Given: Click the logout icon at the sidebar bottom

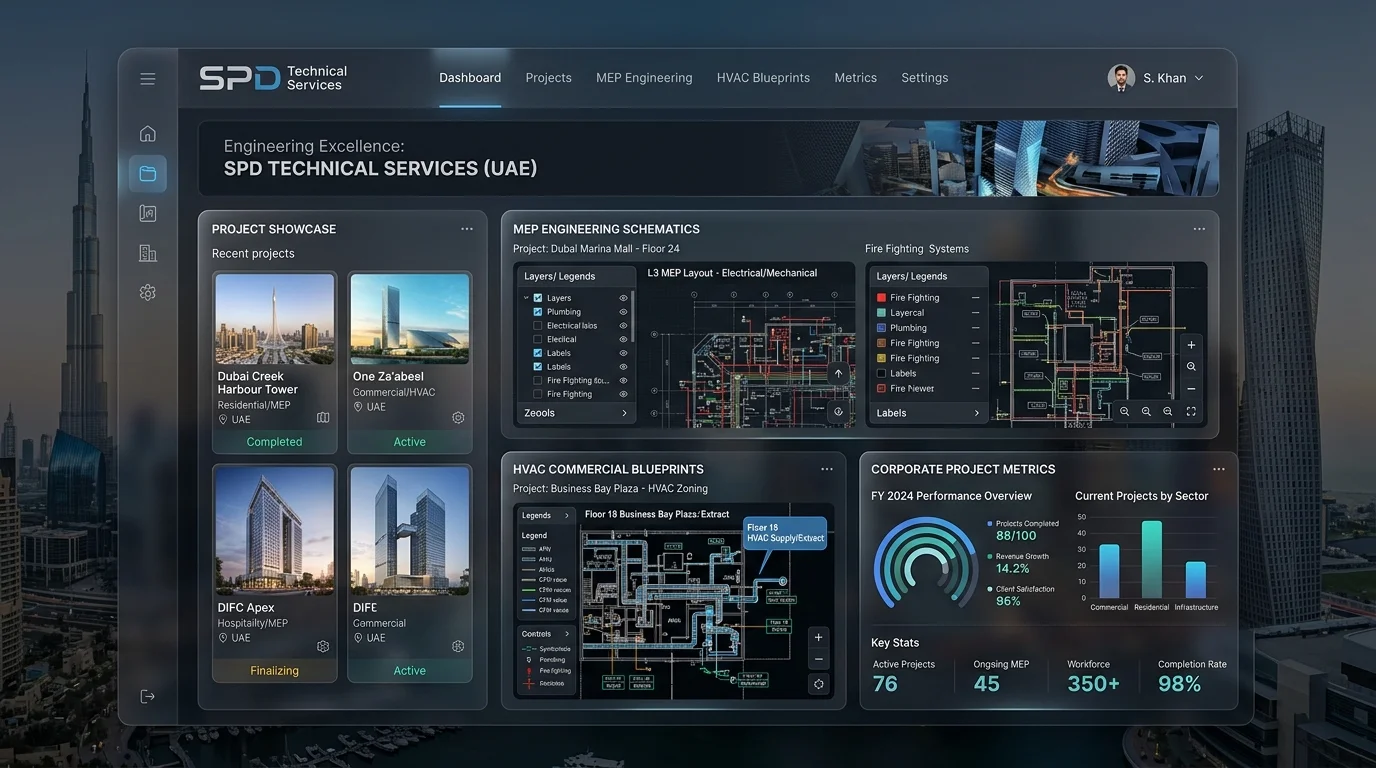Looking at the screenshot, I should click(x=148, y=696).
